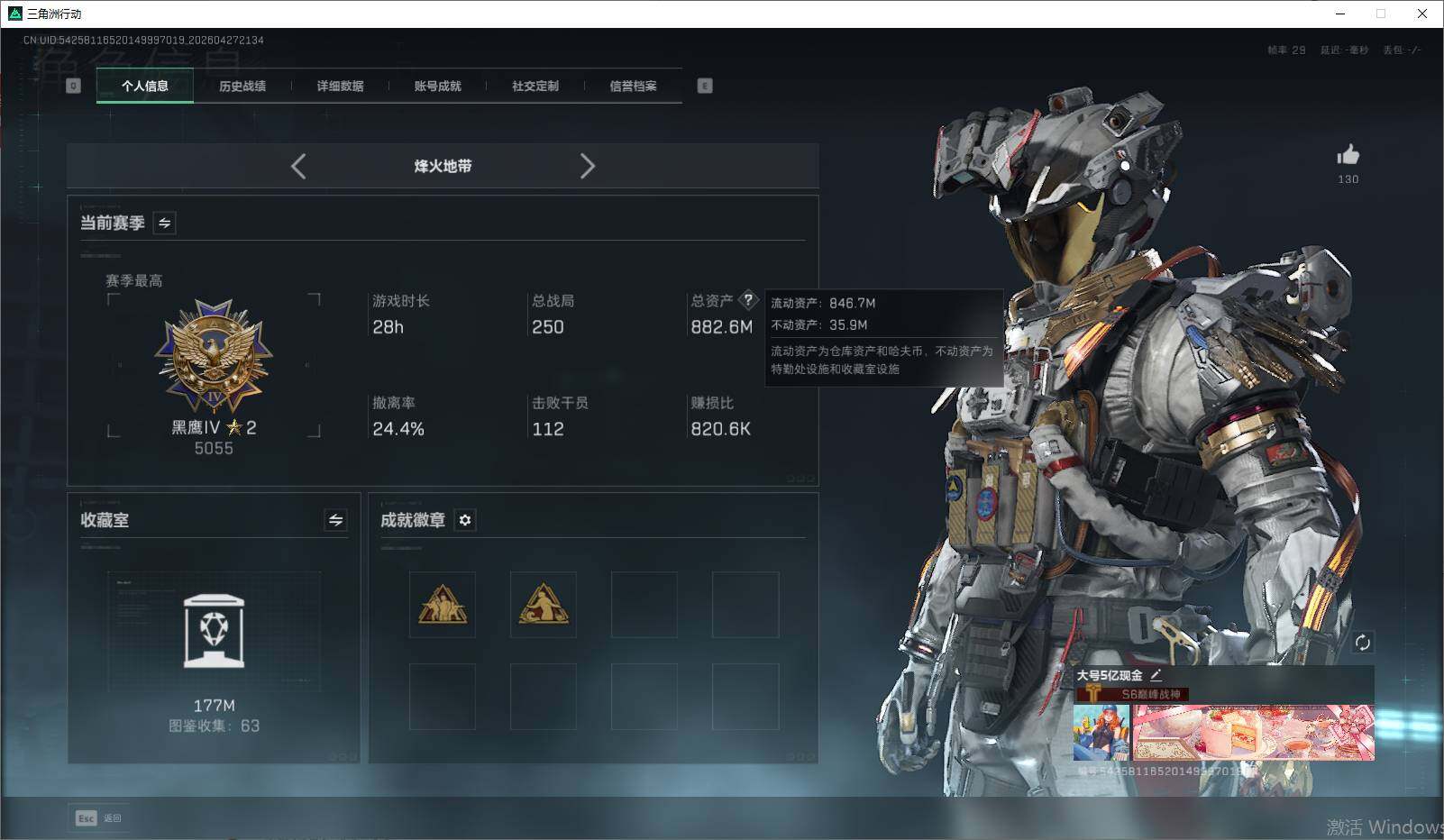Click the like count 130
The height and width of the screenshot is (840, 1444).
tap(1348, 179)
